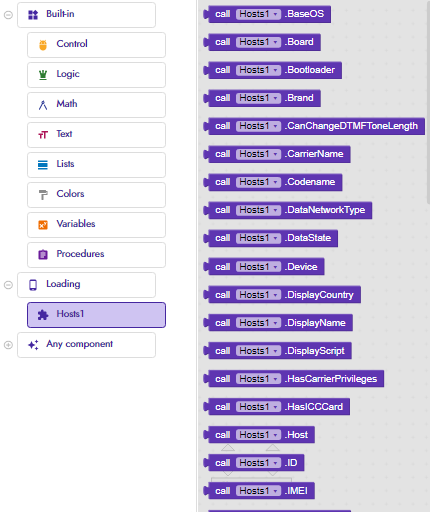Expand the Any component group
This screenshot has width=430, height=512.
[8, 345]
